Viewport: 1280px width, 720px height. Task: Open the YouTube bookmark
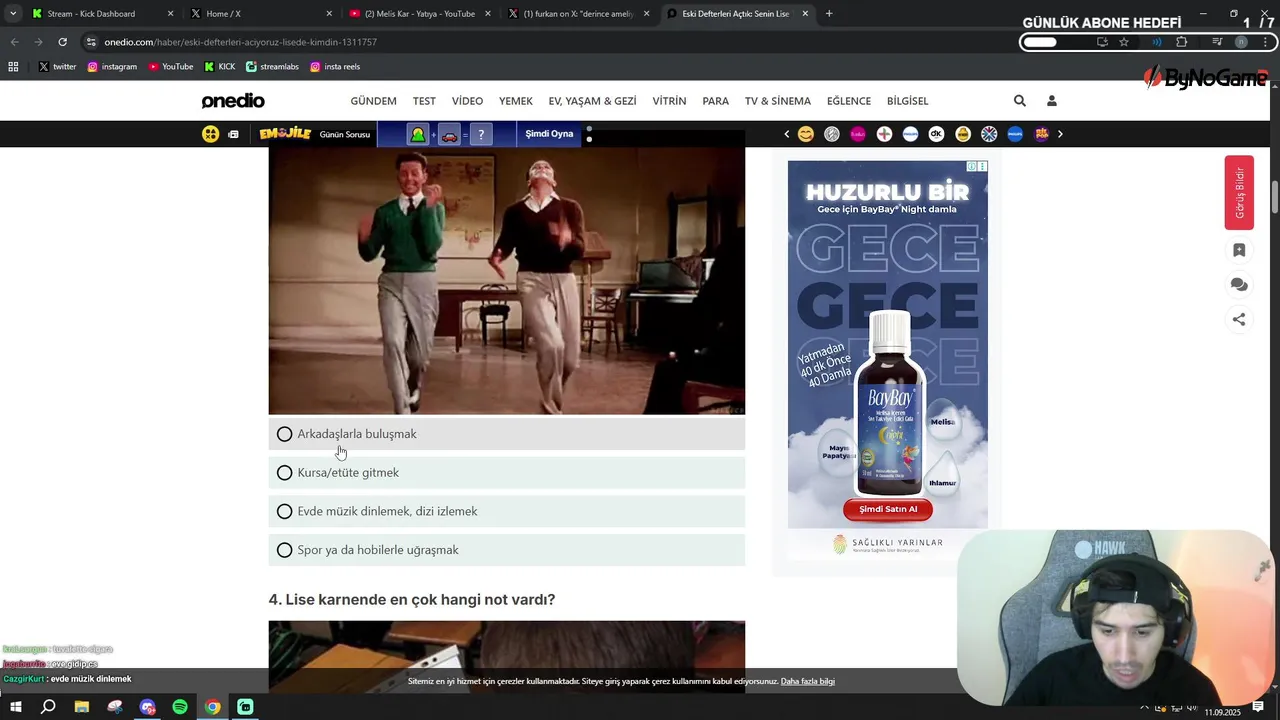(170, 67)
